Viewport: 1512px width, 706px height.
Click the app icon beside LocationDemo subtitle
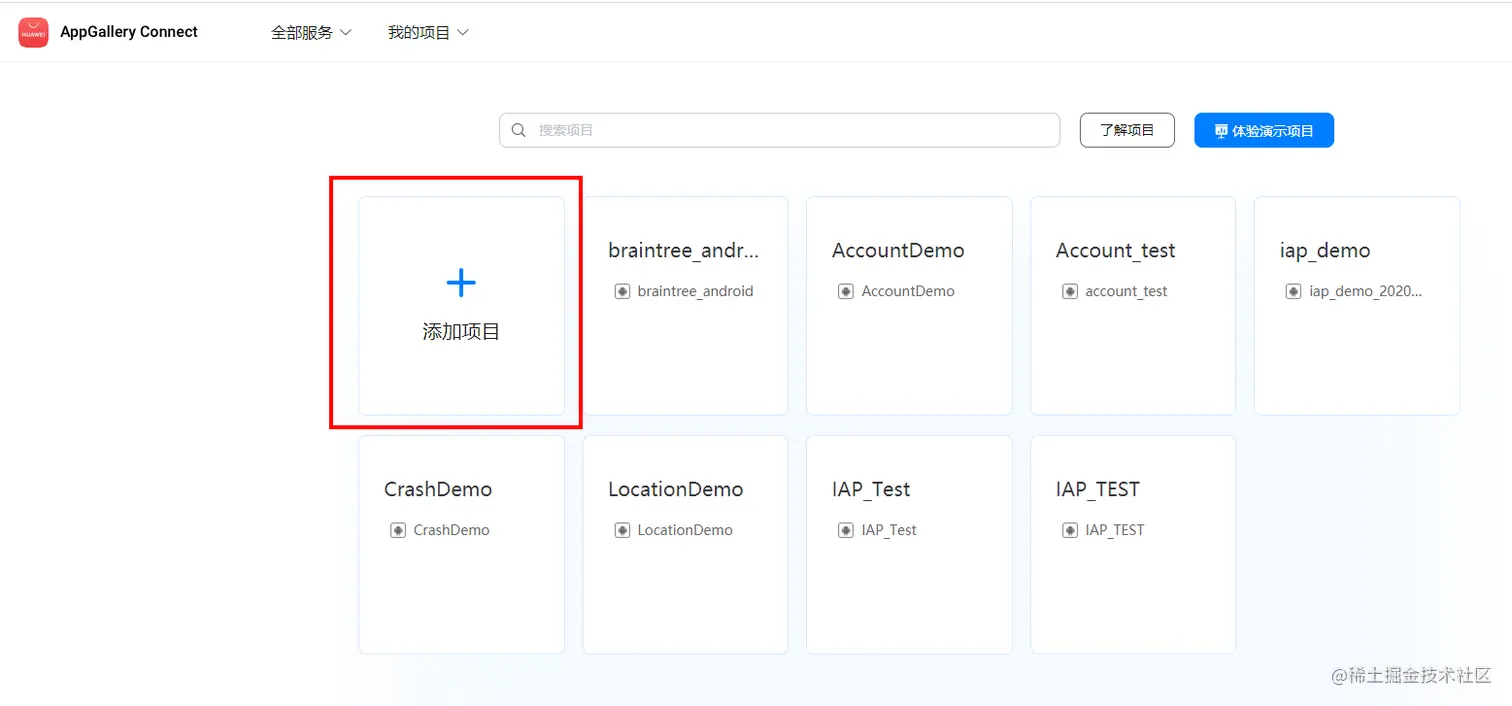622,530
